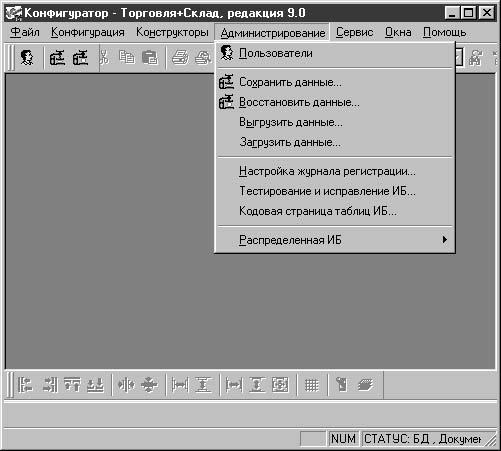Click the Cut scissors toolbar icon

click(x=104, y=57)
